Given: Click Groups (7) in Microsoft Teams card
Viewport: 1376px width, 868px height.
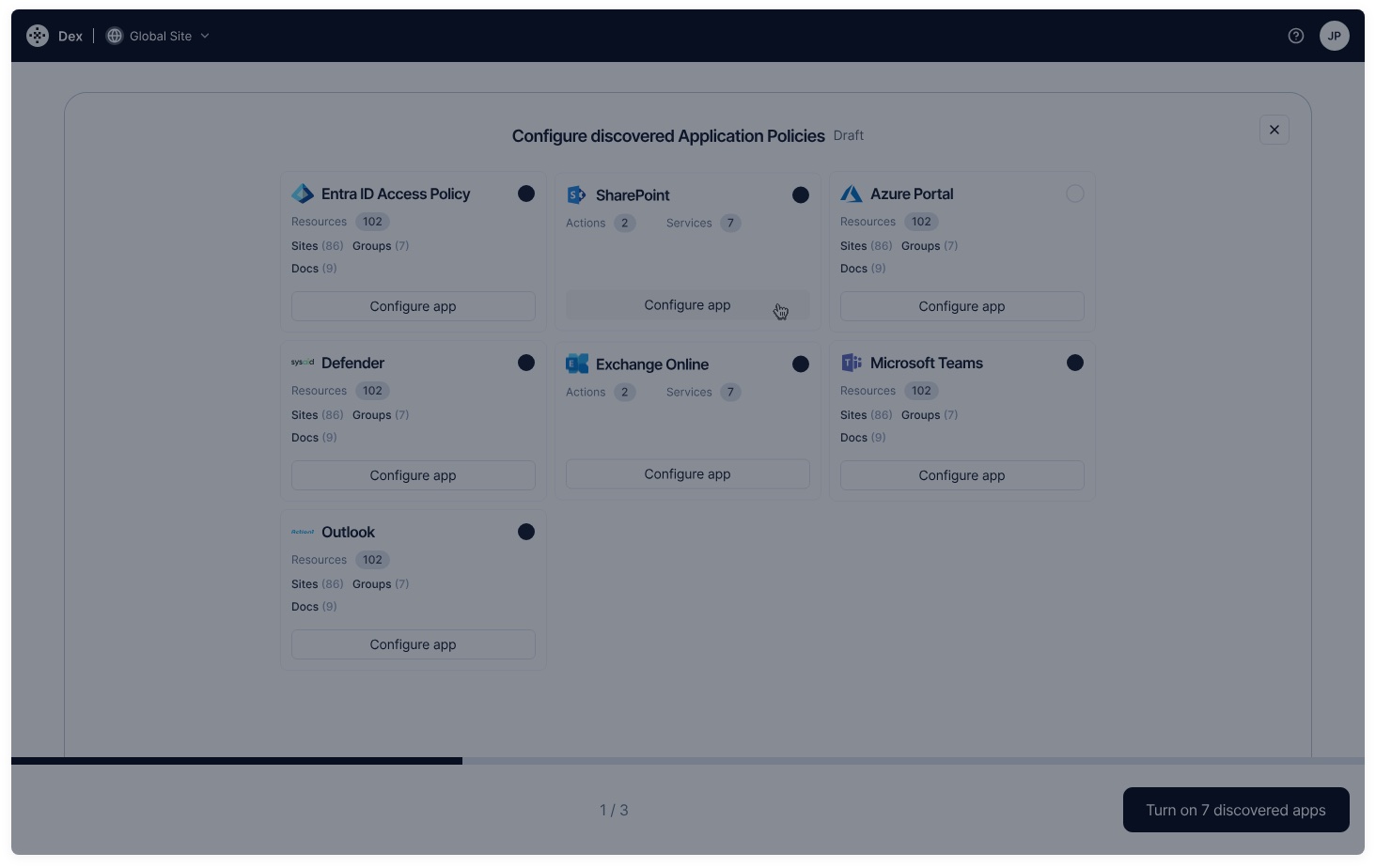Looking at the screenshot, I should click(930, 415).
